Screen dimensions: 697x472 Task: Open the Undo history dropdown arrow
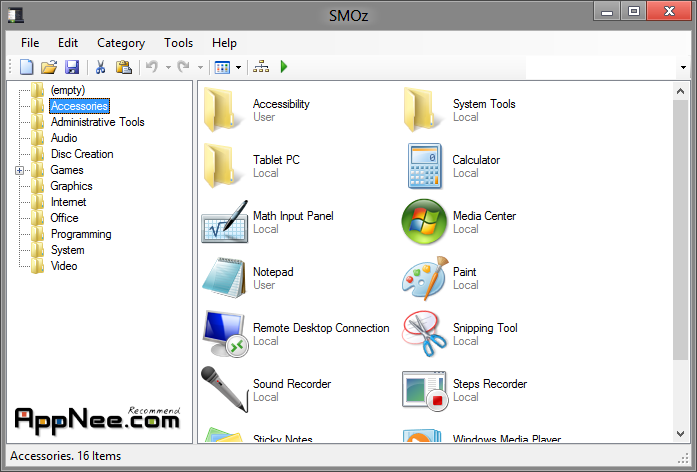168,68
